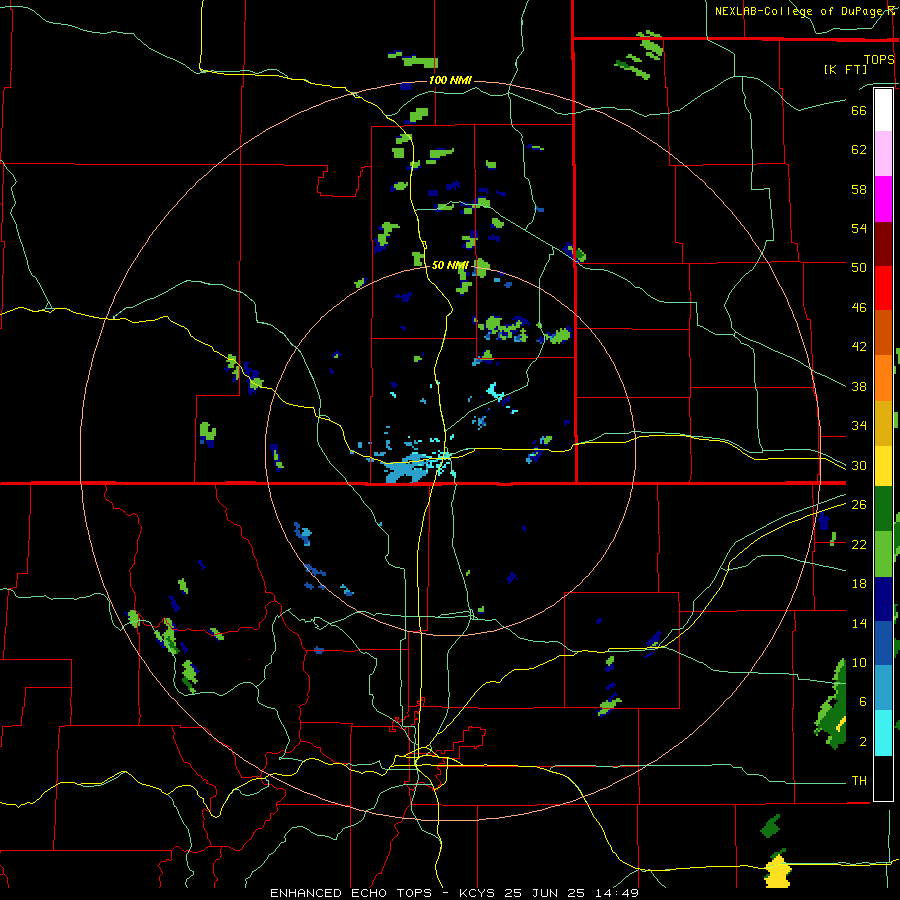Pick the medium blue legend swatch
This screenshot has width=900, height=900.
[x=883, y=643]
